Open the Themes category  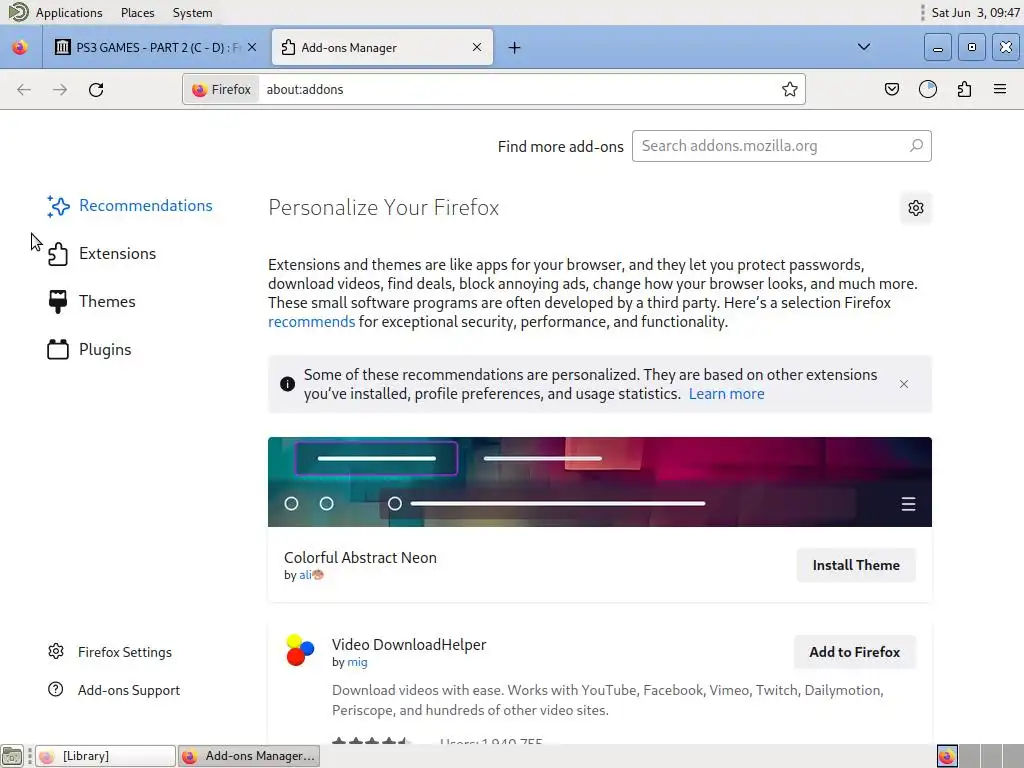91,302
